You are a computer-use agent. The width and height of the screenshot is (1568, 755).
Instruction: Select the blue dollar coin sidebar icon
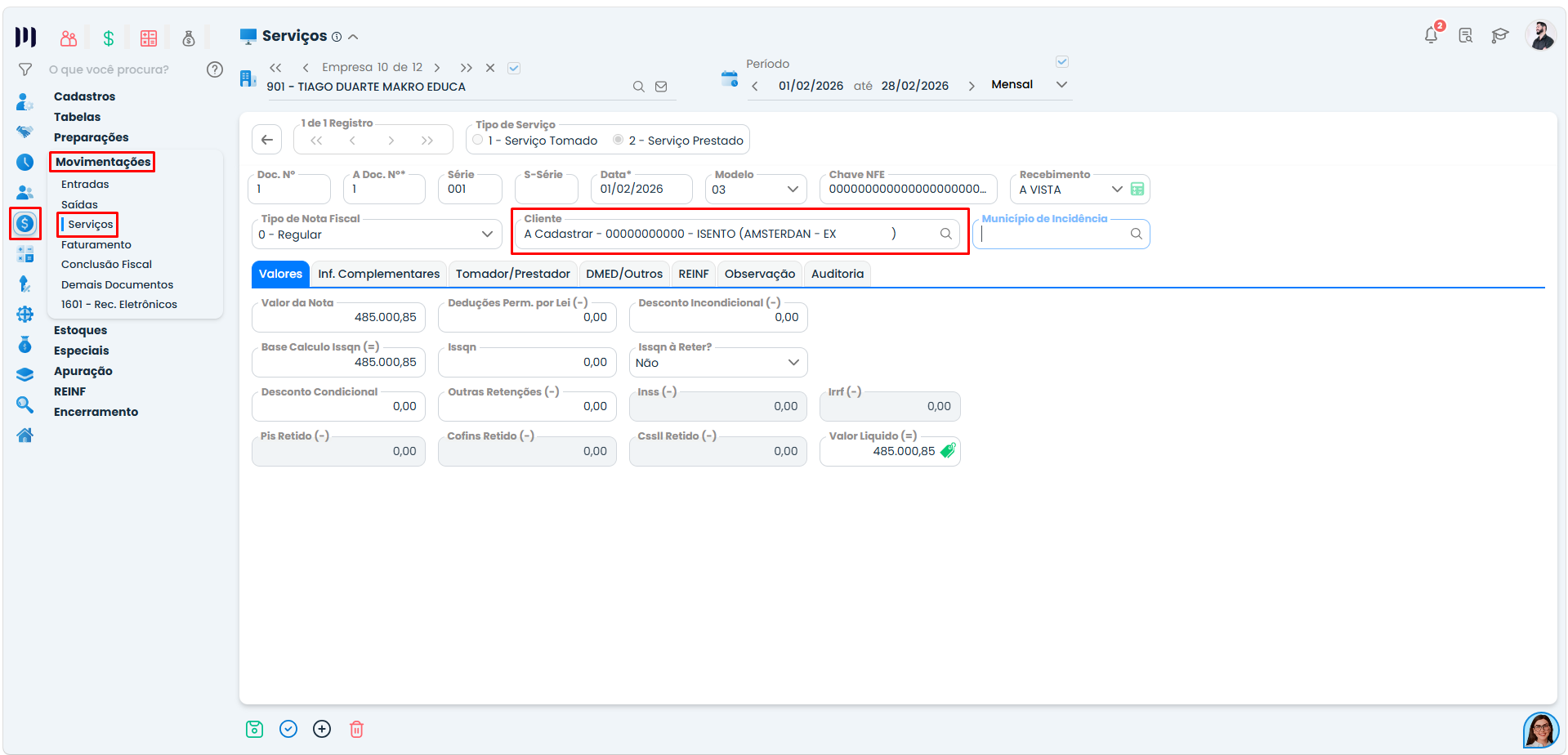(25, 223)
